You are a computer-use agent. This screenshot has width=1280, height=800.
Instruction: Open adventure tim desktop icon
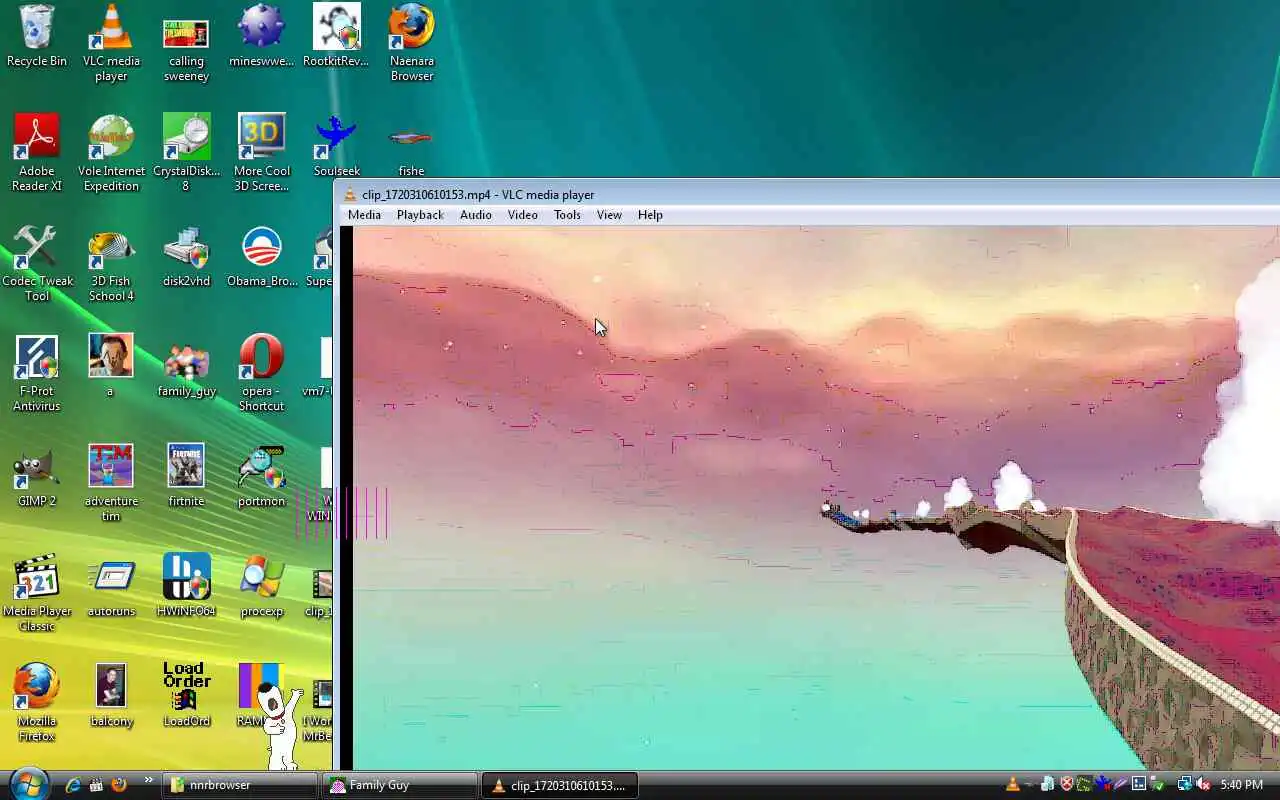pyautogui.click(x=111, y=484)
